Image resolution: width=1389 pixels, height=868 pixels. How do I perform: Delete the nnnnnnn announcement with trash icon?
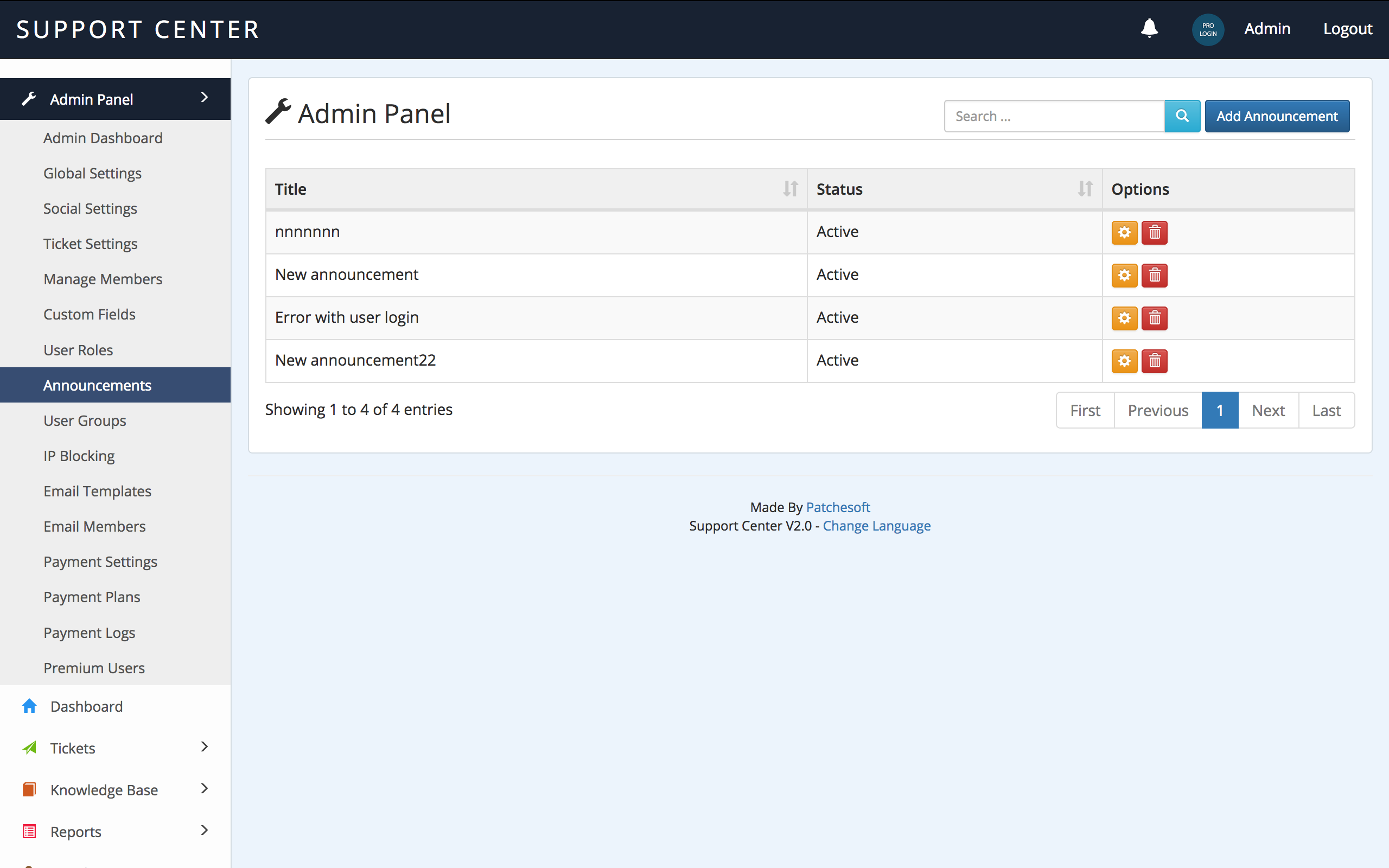click(1154, 233)
